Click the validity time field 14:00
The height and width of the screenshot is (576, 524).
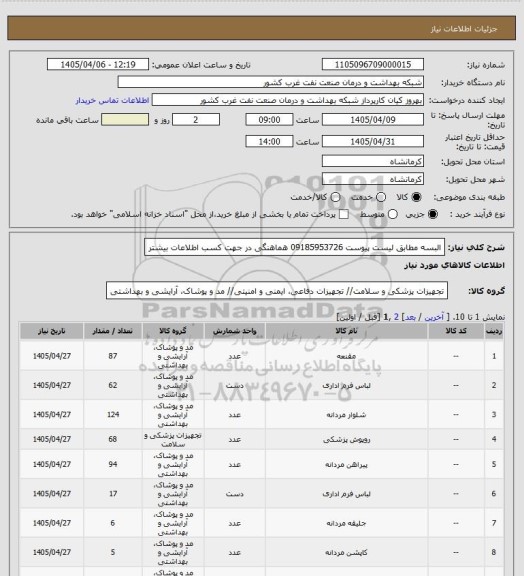(269, 141)
